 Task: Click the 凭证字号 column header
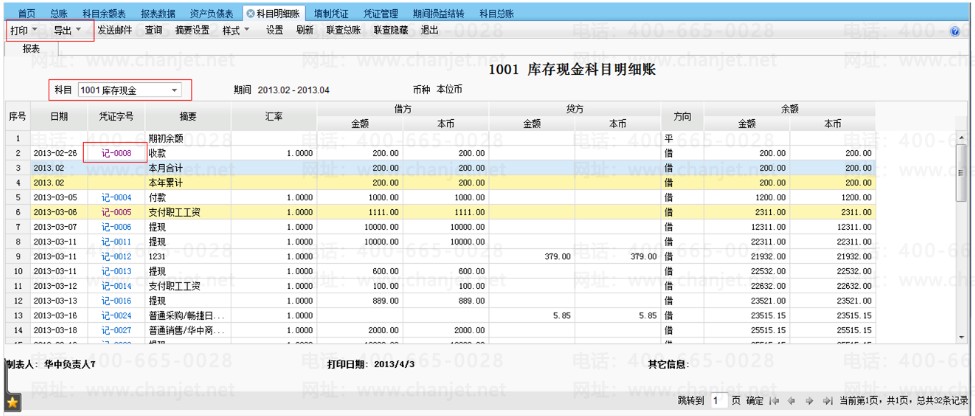116,116
